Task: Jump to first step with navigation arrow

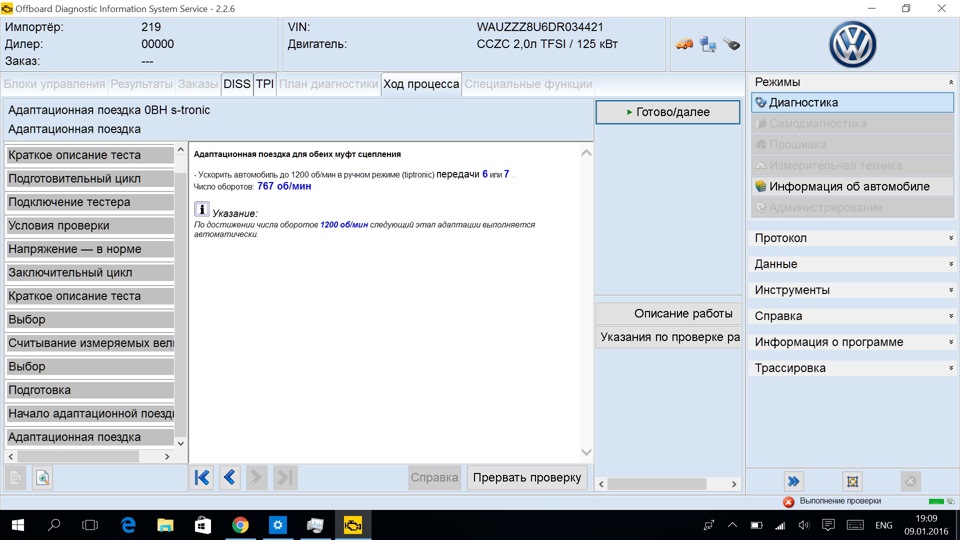Action: (x=201, y=478)
